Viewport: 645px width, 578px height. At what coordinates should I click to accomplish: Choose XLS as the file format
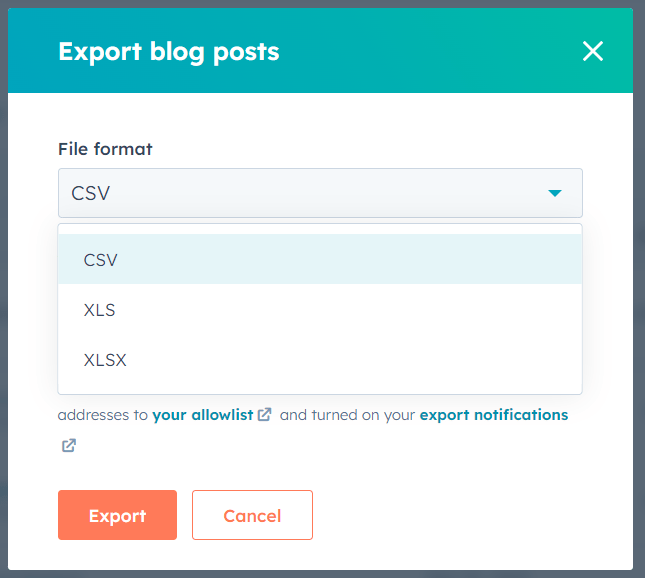(100, 310)
